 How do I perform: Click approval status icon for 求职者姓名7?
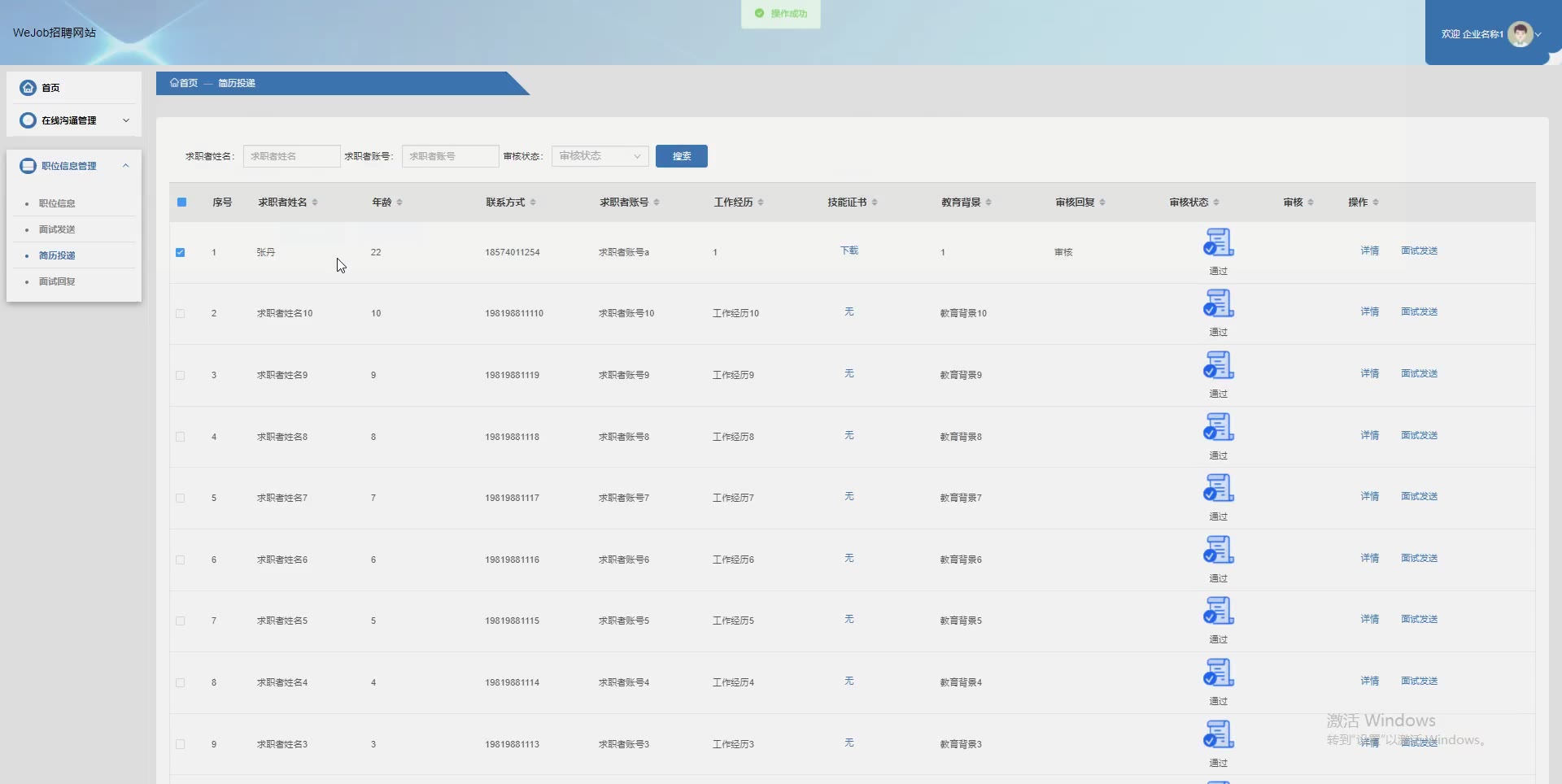[1218, 488]
